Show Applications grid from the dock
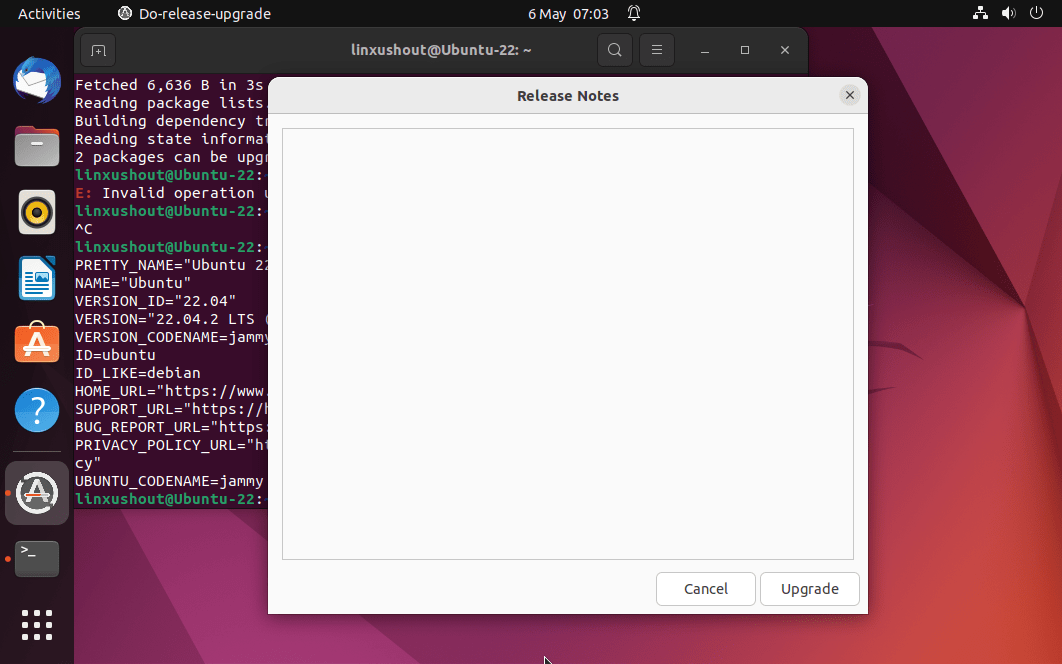The width and height of the screenshot is (1062, 664). tap(37, 625)
